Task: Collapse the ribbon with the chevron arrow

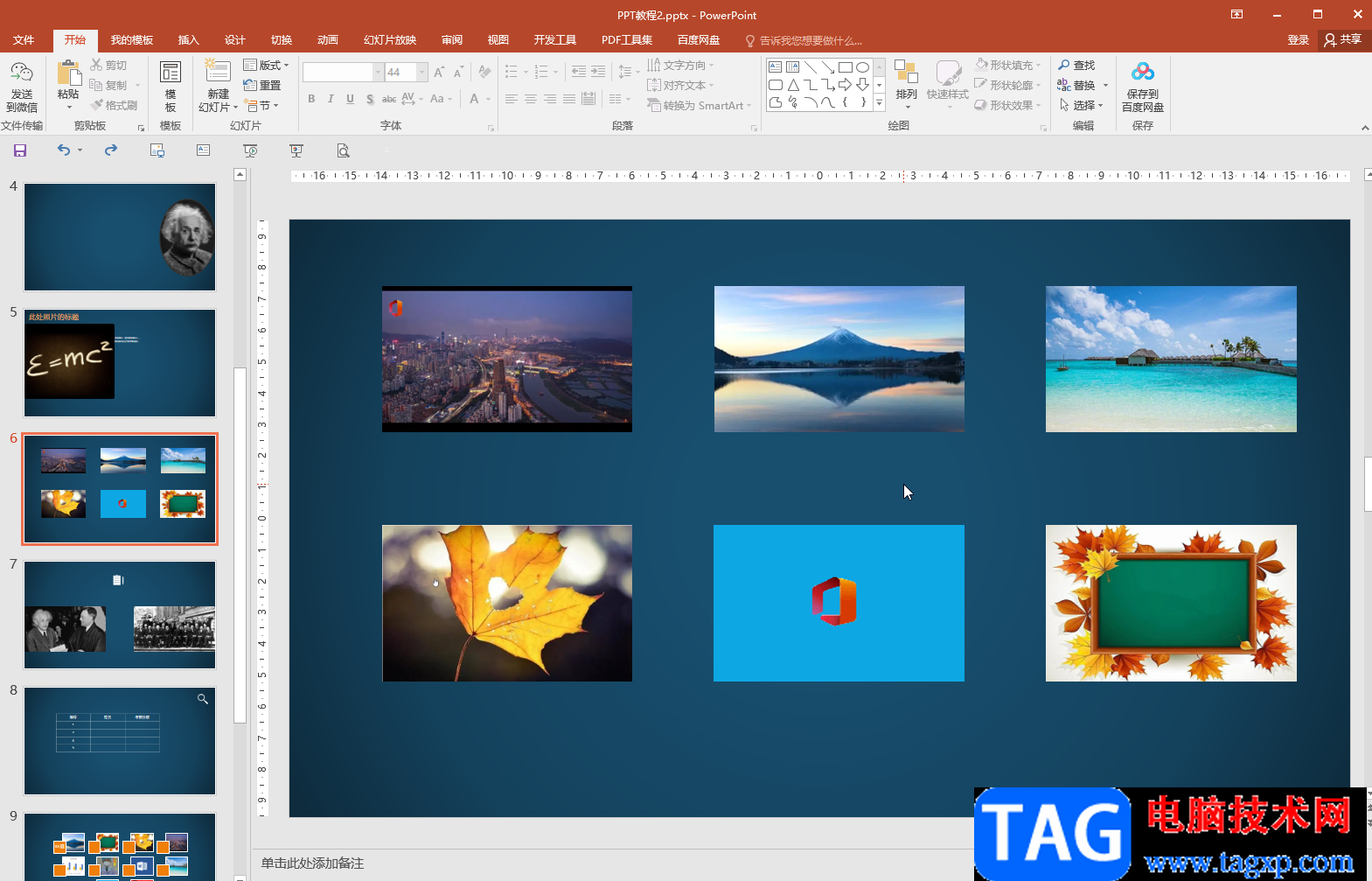Action: click(x=1364, y=128)
